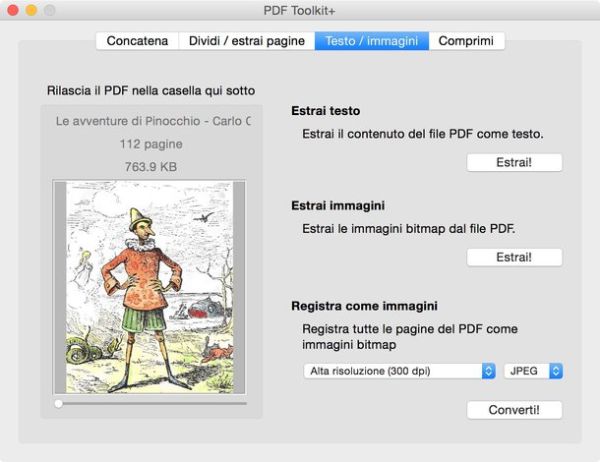Click the 112 pagine label
This screenshot has height=462, width=600.
(x=150, y=144)
